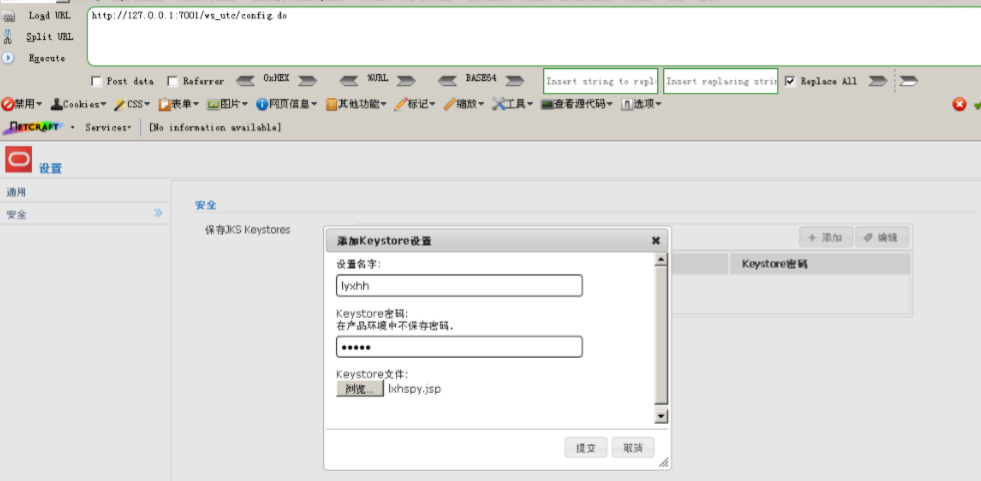Click right arrow after %URL
Screen dimensions: 981x481
pyautogui.click(x=406, y=81)
